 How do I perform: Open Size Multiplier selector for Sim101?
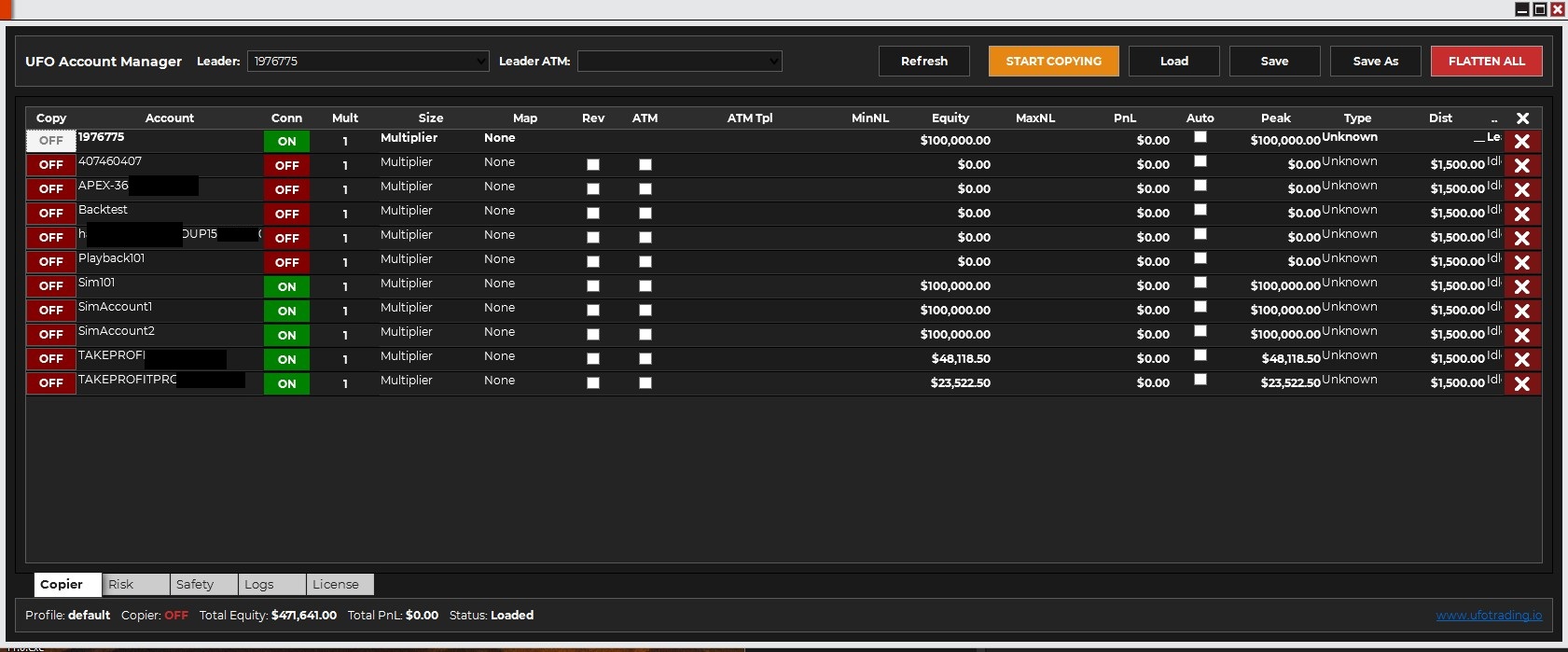pyautogui.click(x=407, y=284)
